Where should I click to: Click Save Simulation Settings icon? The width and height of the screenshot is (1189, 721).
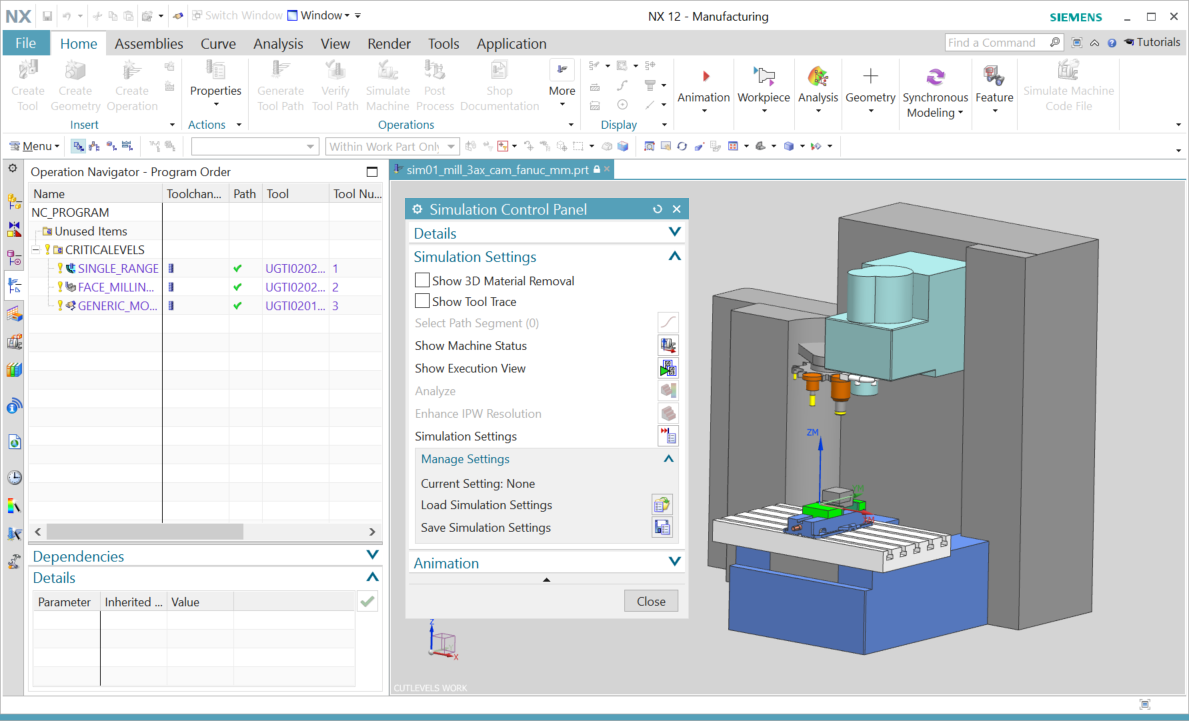click(662, 528)
